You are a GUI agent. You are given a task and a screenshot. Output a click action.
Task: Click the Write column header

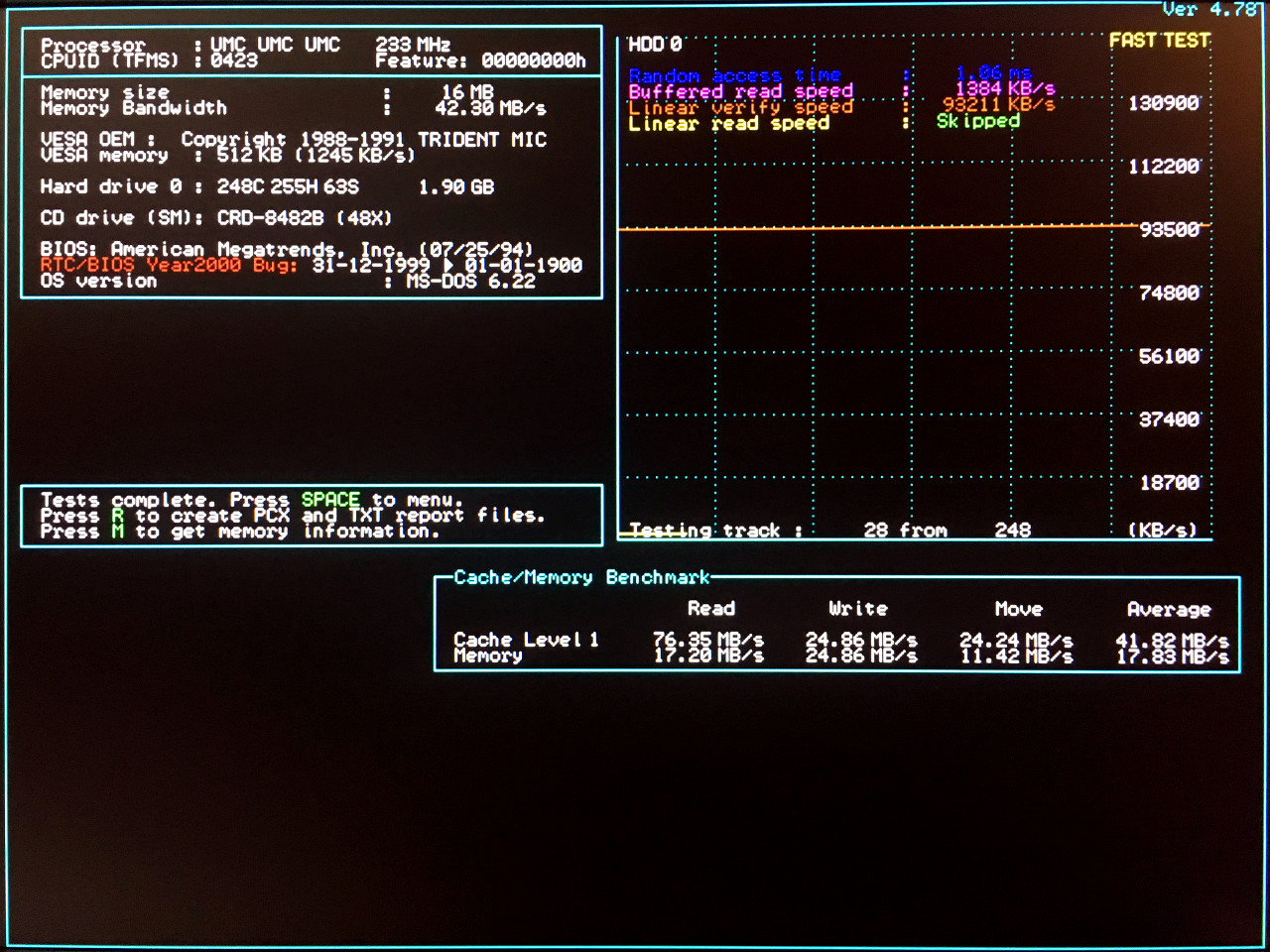858,609
